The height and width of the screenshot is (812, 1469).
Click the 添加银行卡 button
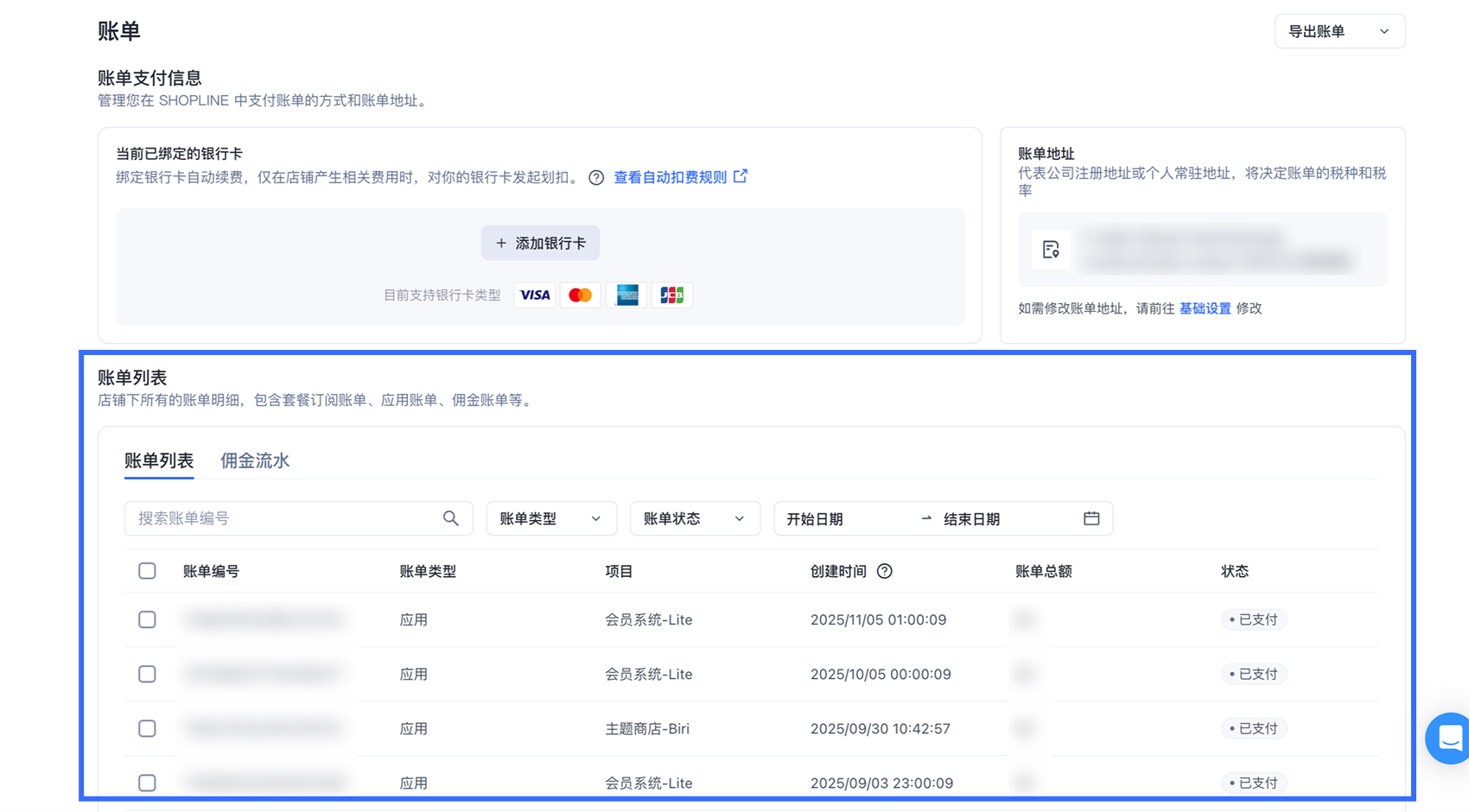coord(540,244)
